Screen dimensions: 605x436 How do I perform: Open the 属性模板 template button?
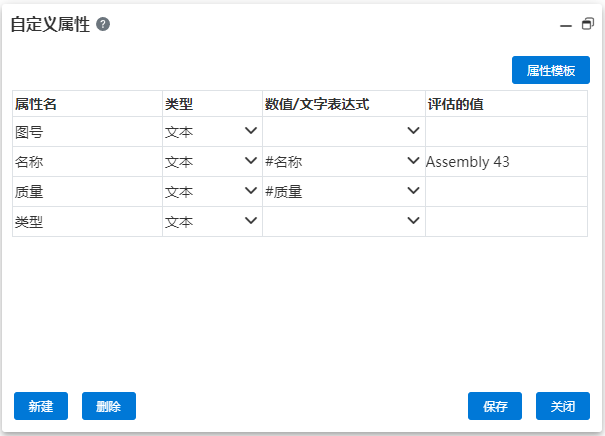pyautogui.click(x=551, y=70)
